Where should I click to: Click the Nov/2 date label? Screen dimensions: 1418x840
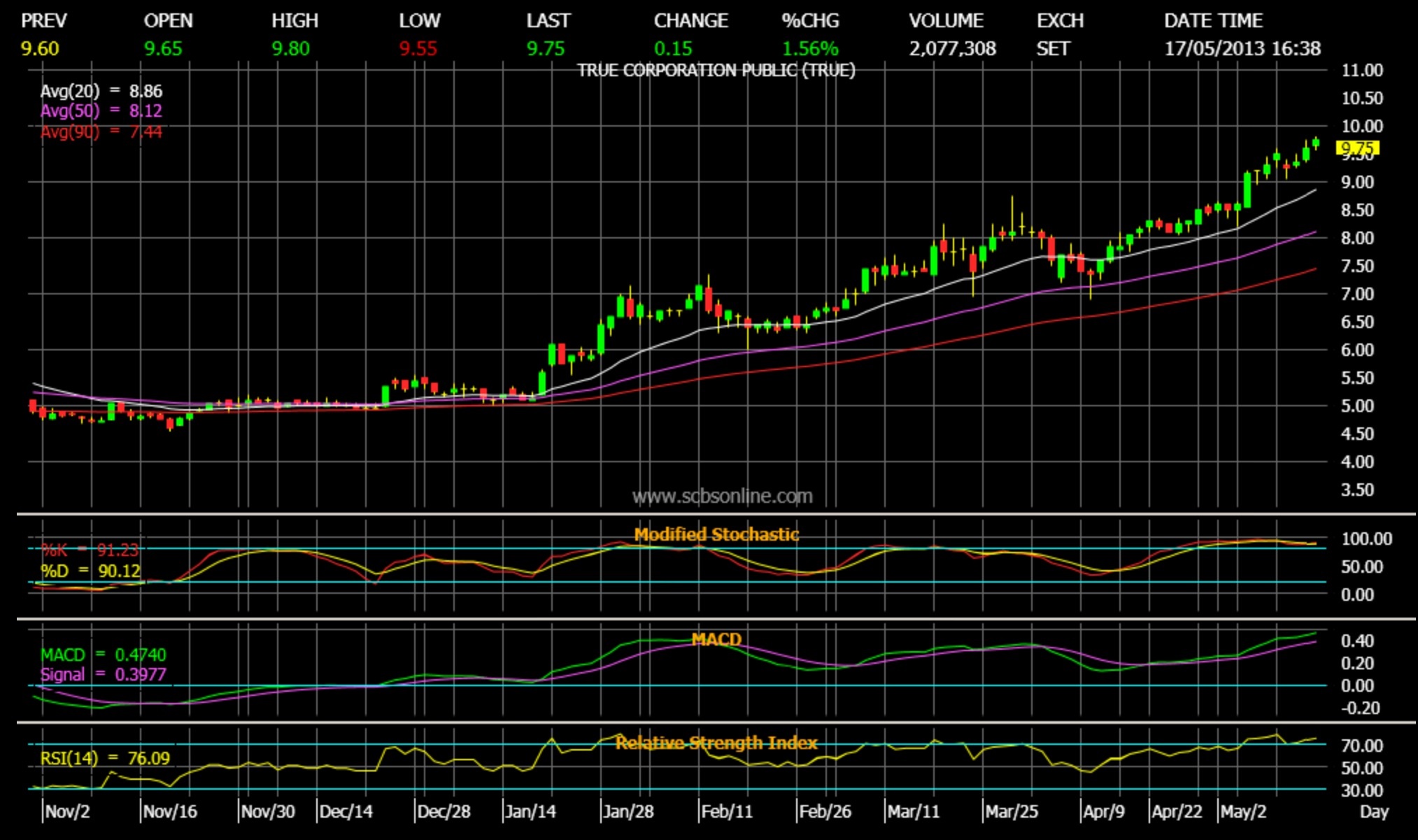tap(68, 812)
